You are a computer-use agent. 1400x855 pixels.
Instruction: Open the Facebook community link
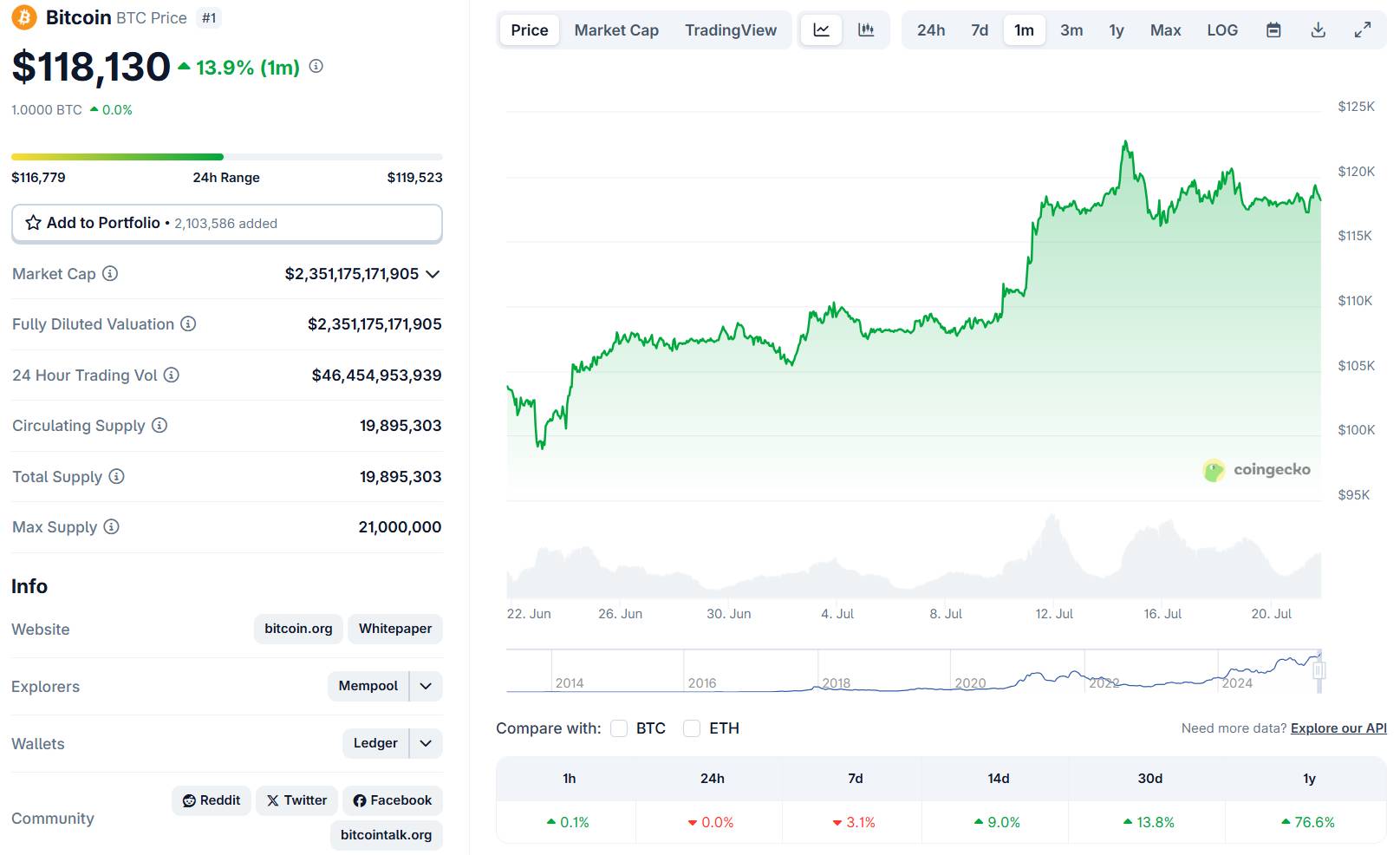pos(393,800)
